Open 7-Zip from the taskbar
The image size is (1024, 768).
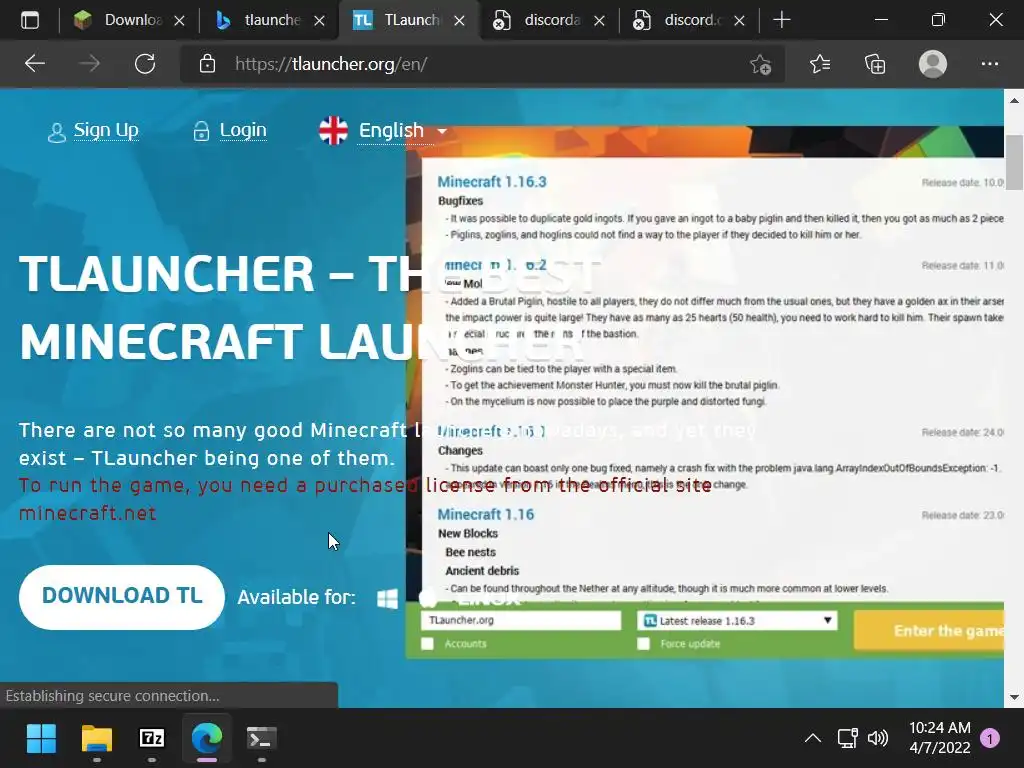point(152,739)
